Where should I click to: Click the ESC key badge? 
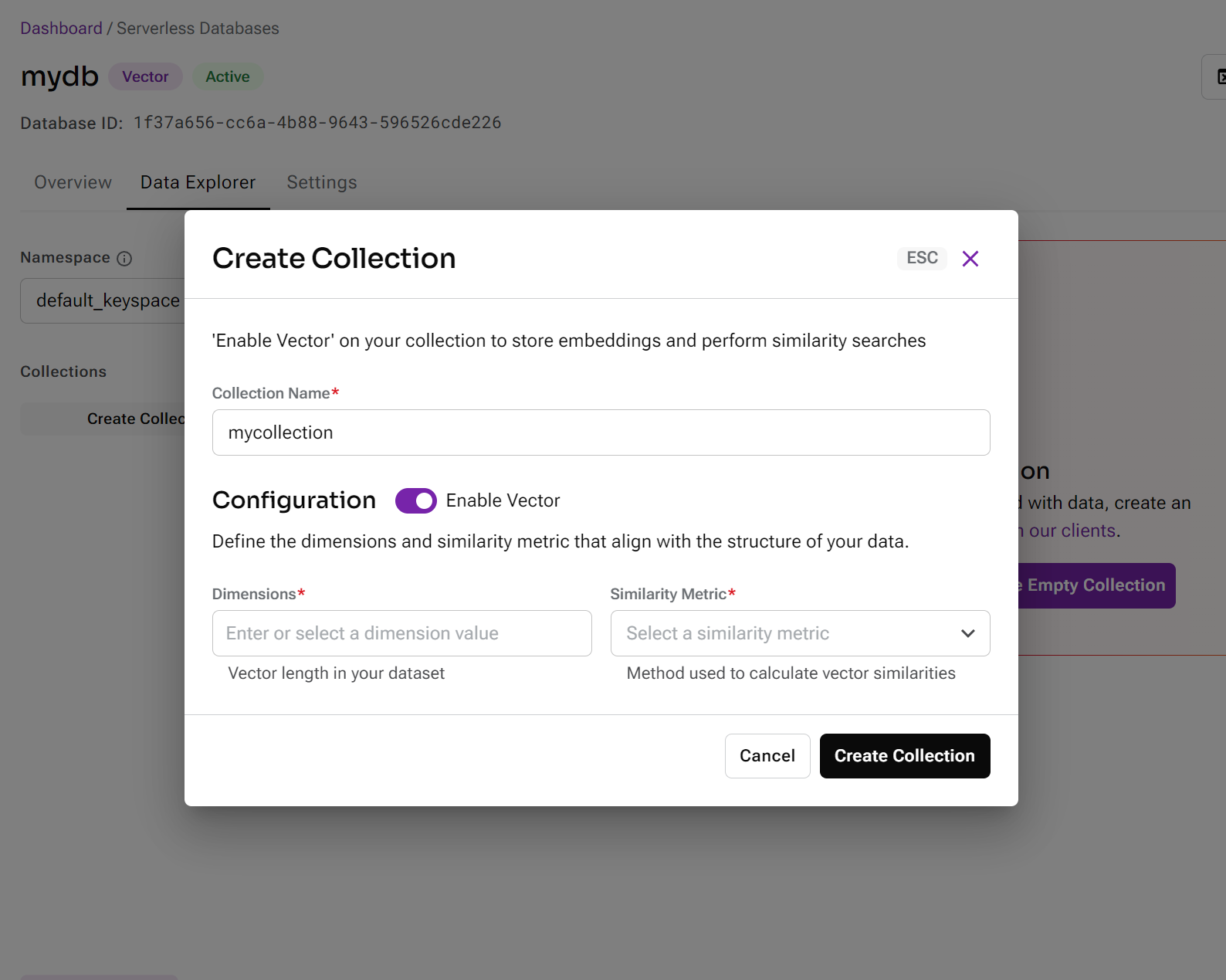tap(922, 258)
